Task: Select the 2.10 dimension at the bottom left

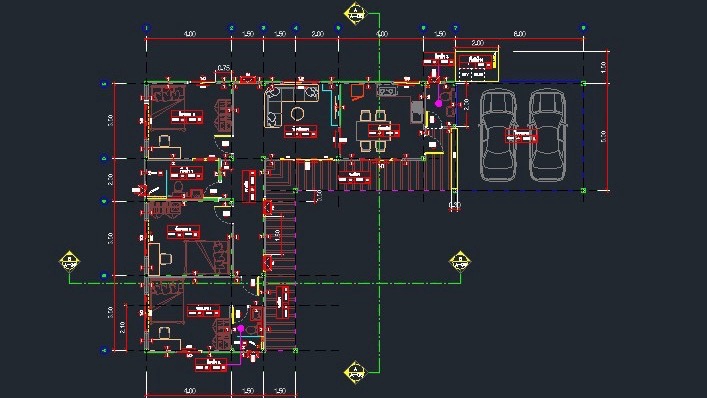Action: coord(123,328)
